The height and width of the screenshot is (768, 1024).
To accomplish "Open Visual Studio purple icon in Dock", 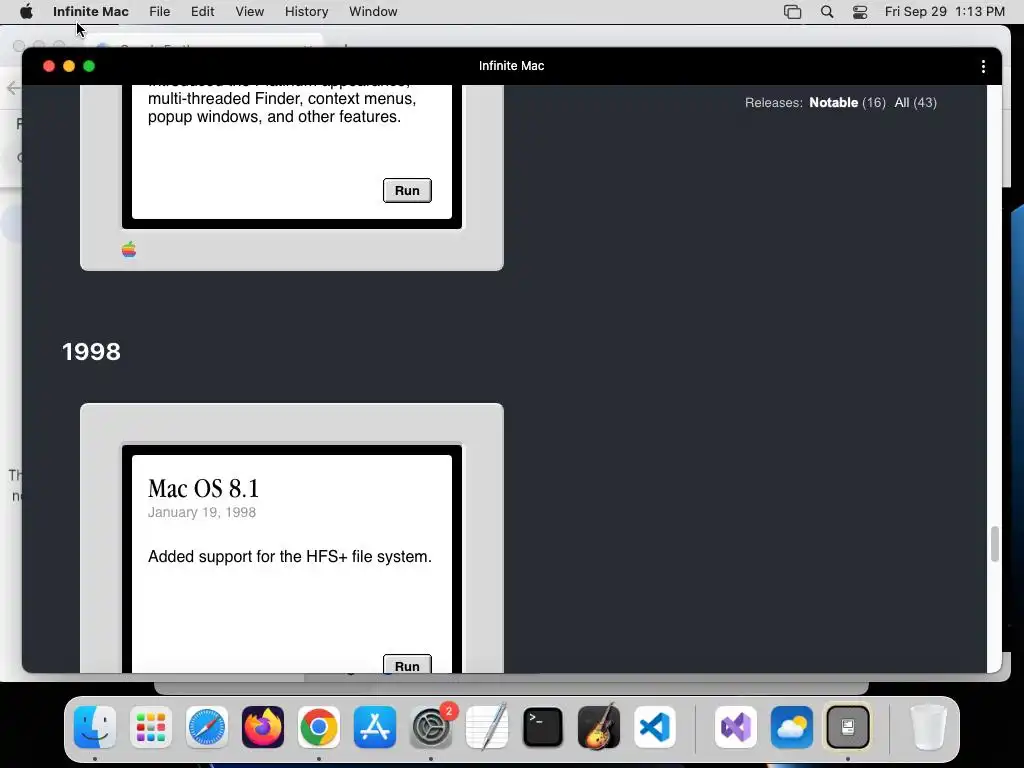I will click(x=736, y=727).
